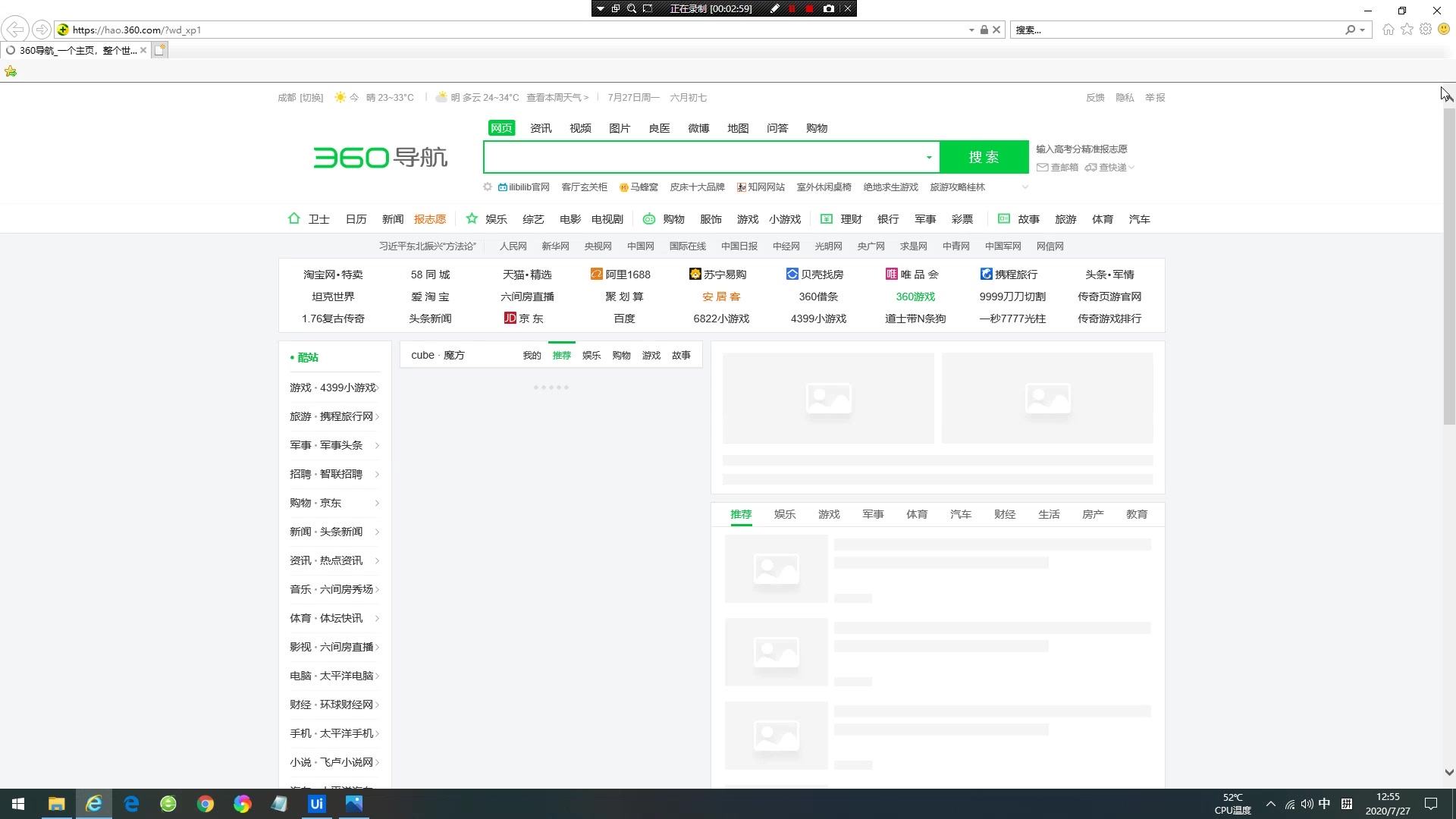Select the 网页 search tab
Image resolution: width=1456 pixels, height=819 pixels.
click(501, 128)
